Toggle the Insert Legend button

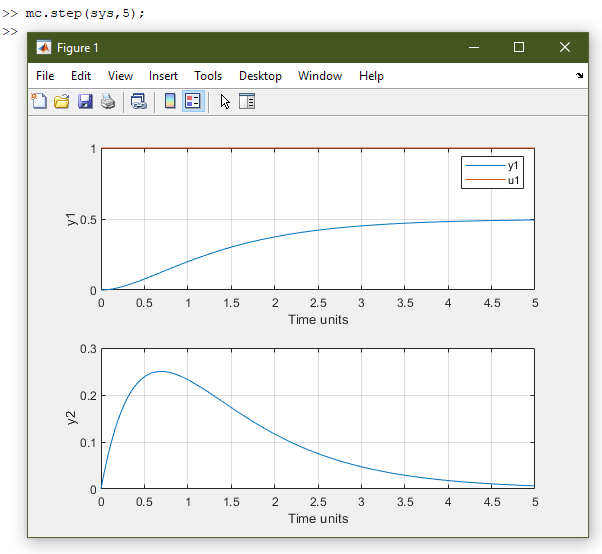[x=193, y=102]
